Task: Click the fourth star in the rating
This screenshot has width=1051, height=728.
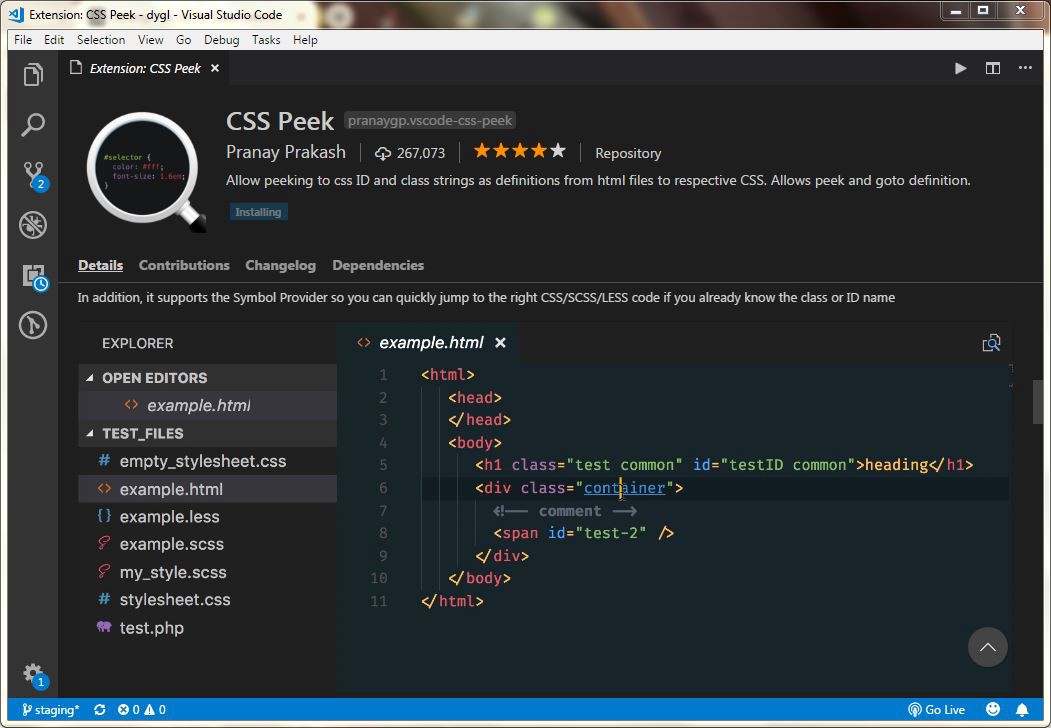Action: [537, 151]
